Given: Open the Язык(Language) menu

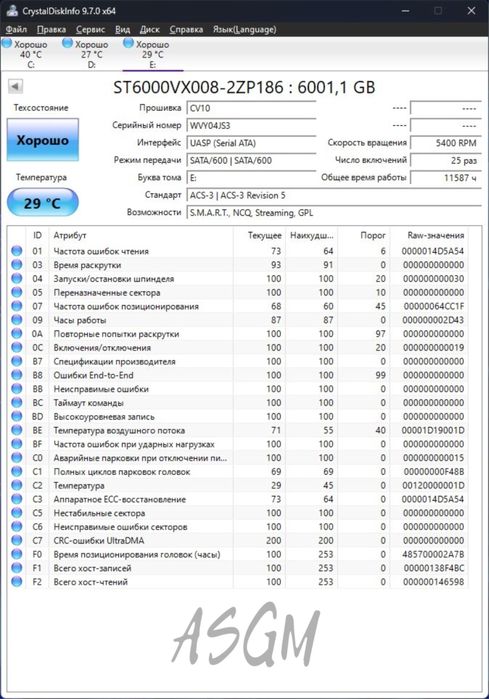Looking at the screenshot, I should coord(244,29).
